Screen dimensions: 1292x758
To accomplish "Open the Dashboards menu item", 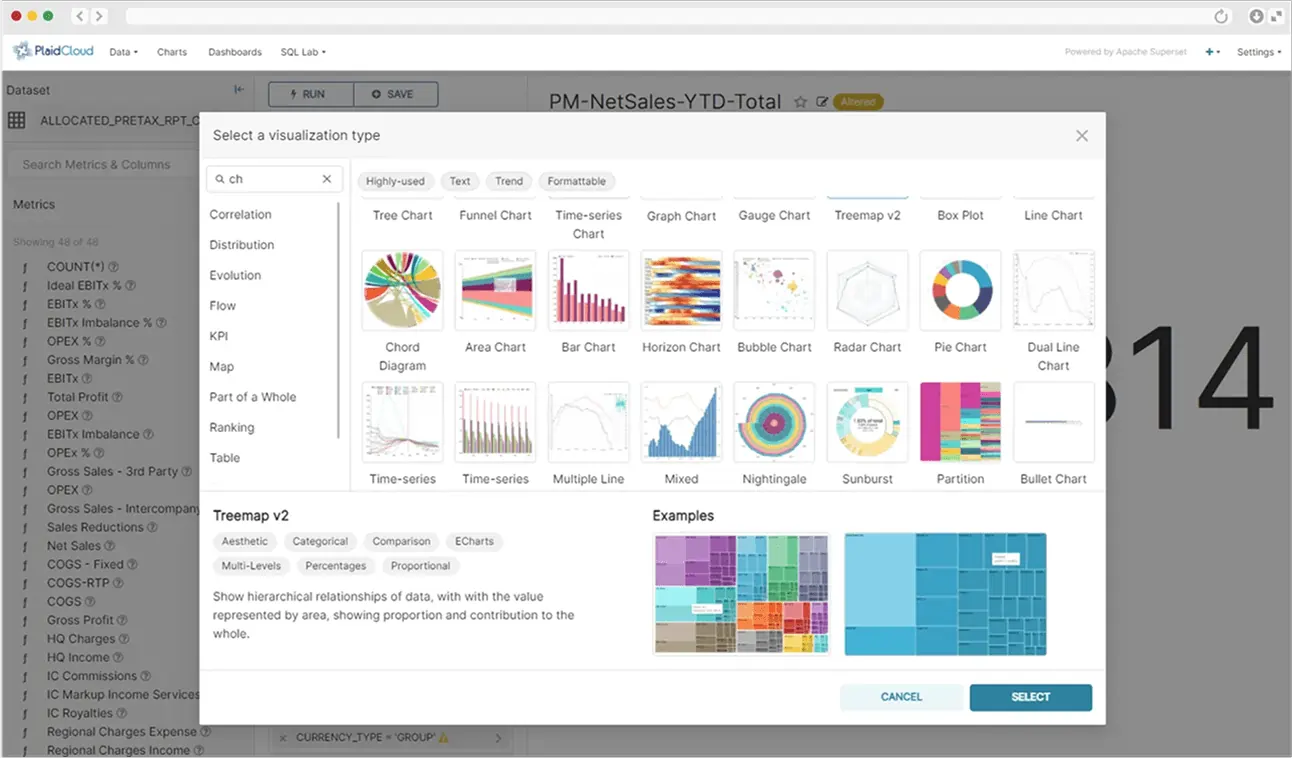I will [x=235, y=52].
